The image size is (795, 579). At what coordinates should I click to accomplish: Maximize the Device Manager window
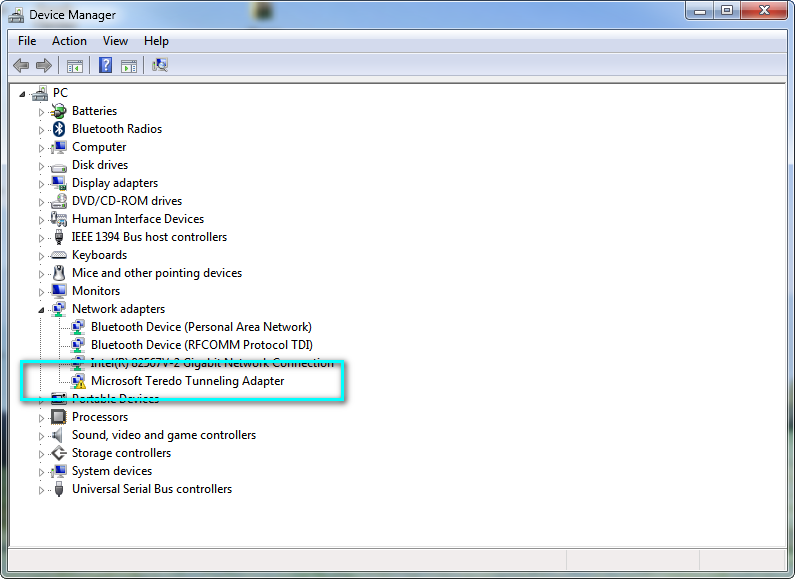[x=727, y=10]
